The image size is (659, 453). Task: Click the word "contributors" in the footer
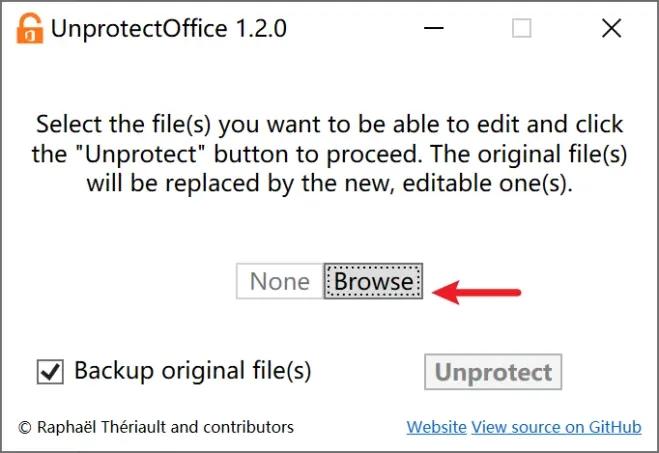pyautogui.click(x=243, y=427)
